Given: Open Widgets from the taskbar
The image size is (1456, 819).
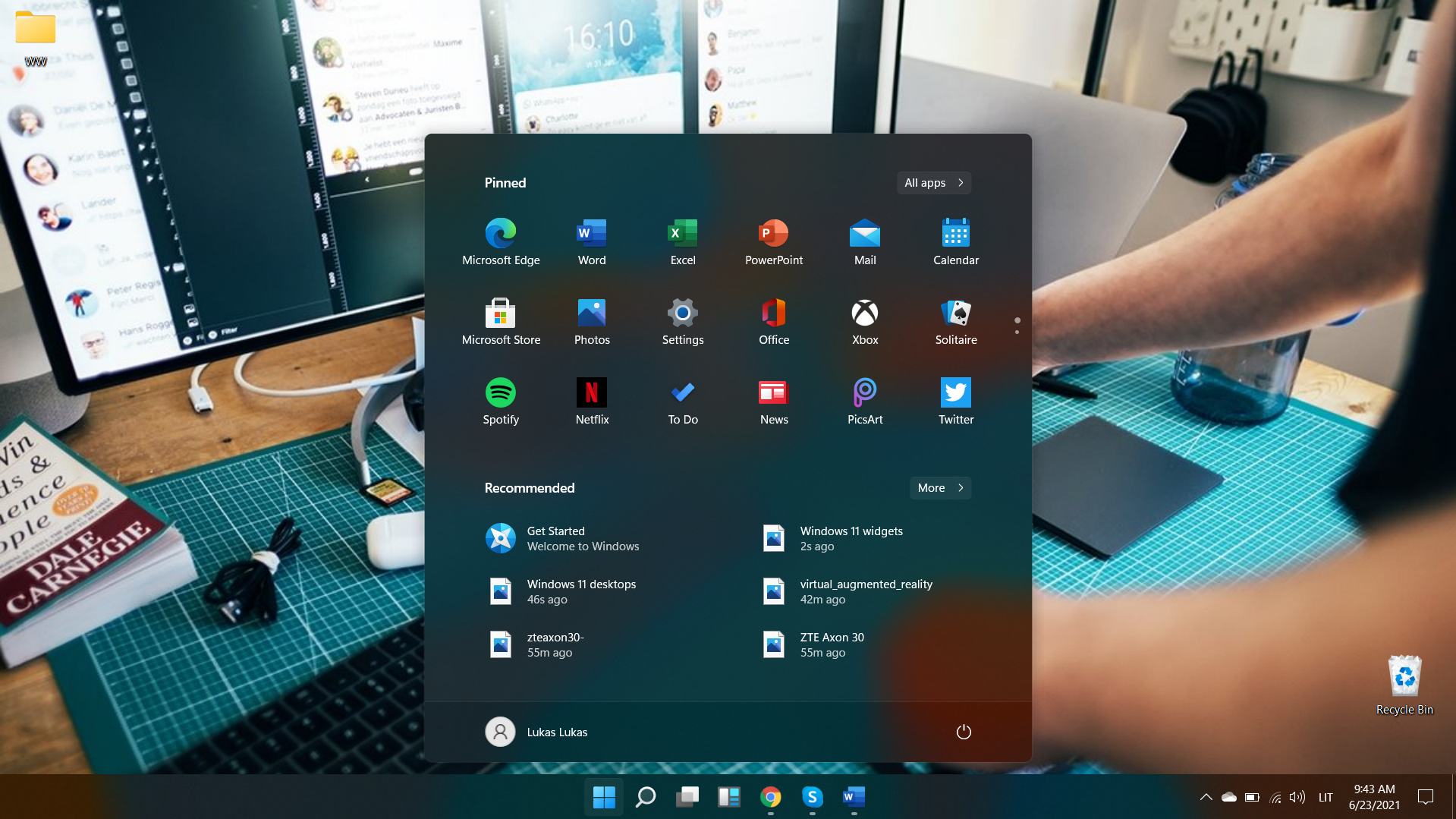Looking at the screenshot, I should point(729,797).
